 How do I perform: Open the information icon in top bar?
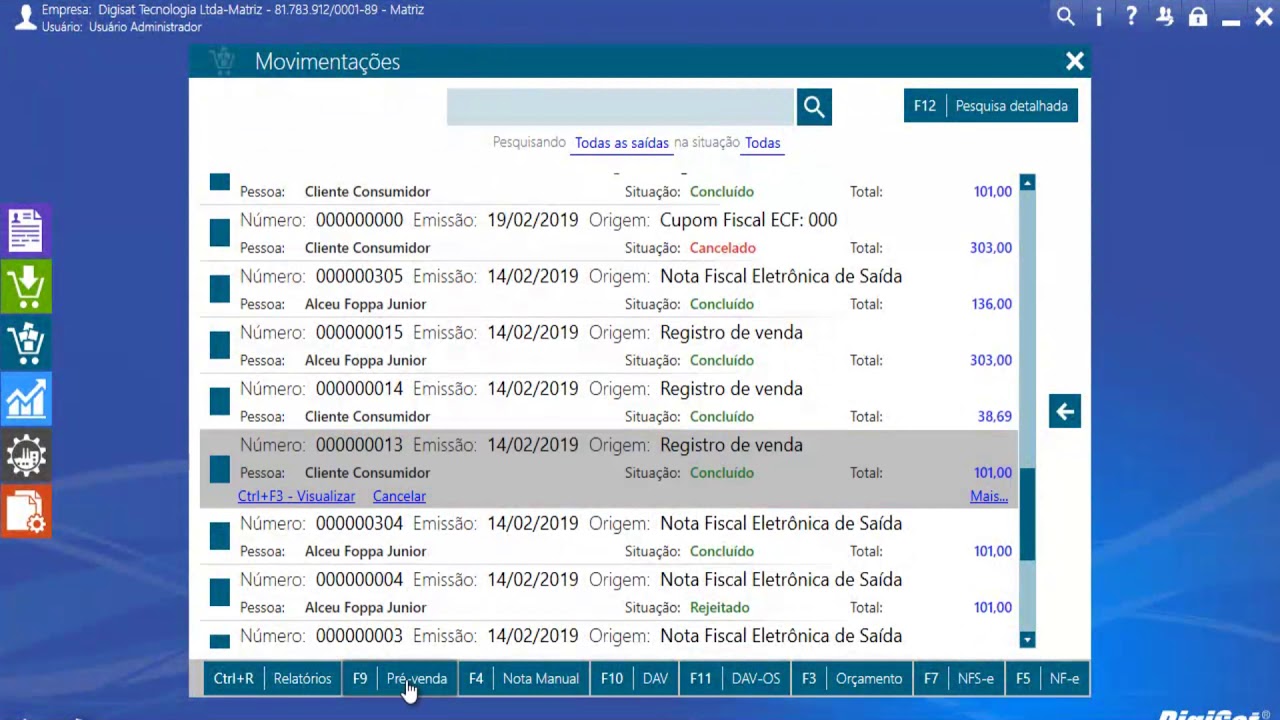[1099, 16]
